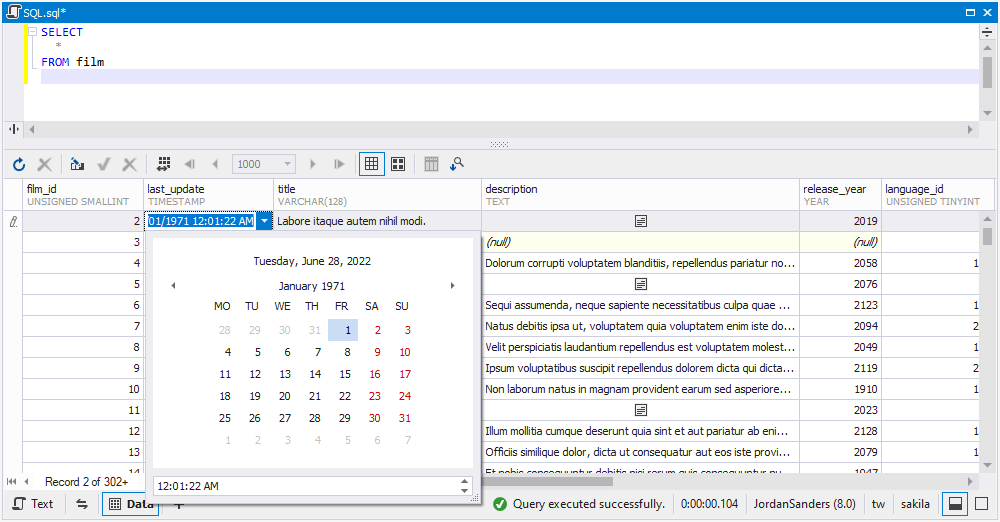Toggle the bottom split panel layout icon

[x=955, y=503]
